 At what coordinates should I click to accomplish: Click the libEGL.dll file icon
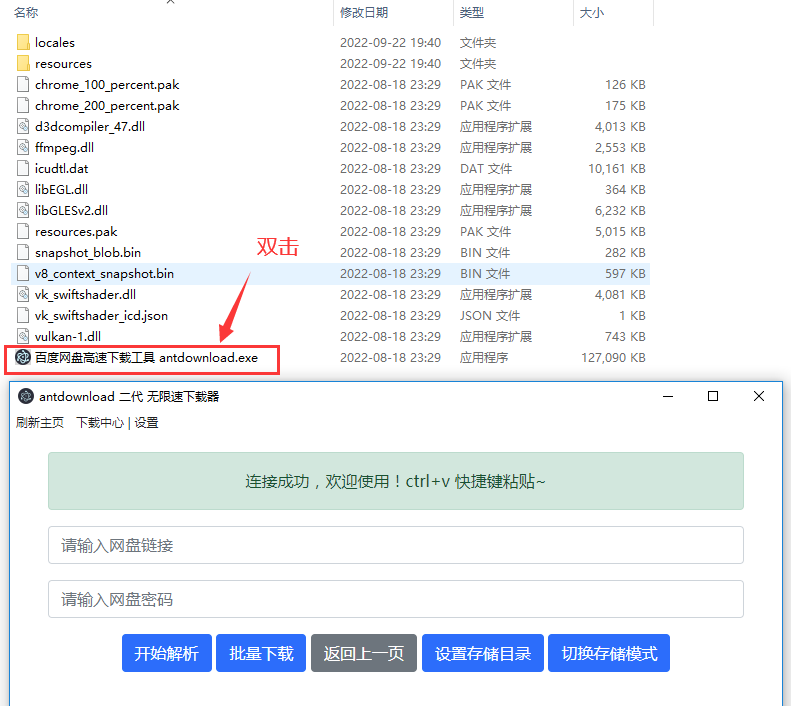pyautogui.click(x=23, y=190)
